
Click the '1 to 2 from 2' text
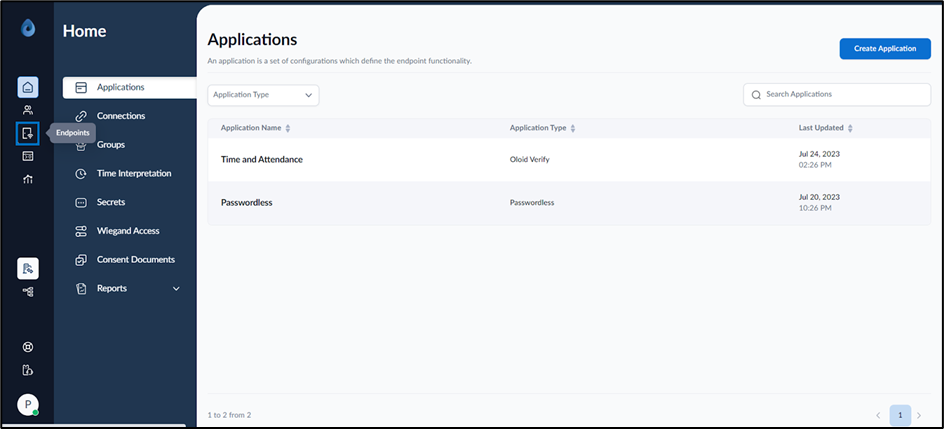pyautogui.click(x=229, y=415)
